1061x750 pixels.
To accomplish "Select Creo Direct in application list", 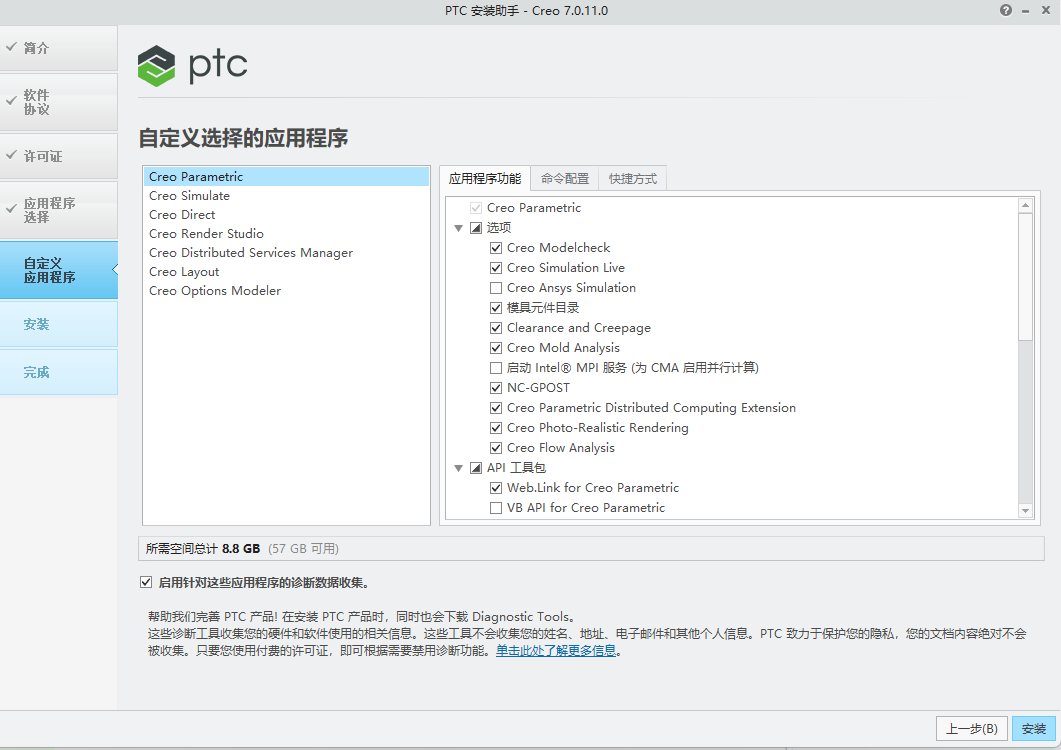I will click(x=286, y=215).
